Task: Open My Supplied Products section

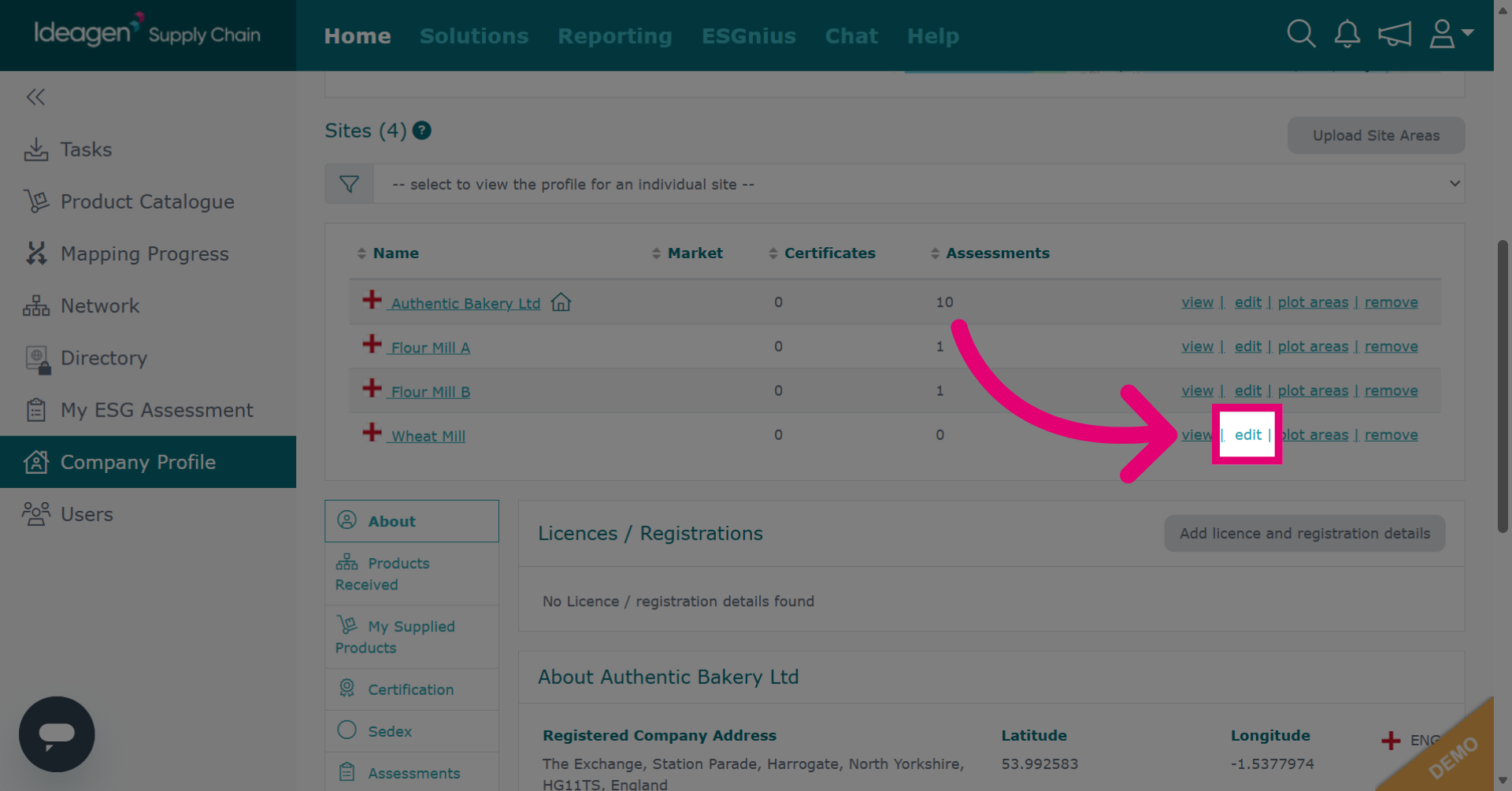Action: click(x=412, y=637)
